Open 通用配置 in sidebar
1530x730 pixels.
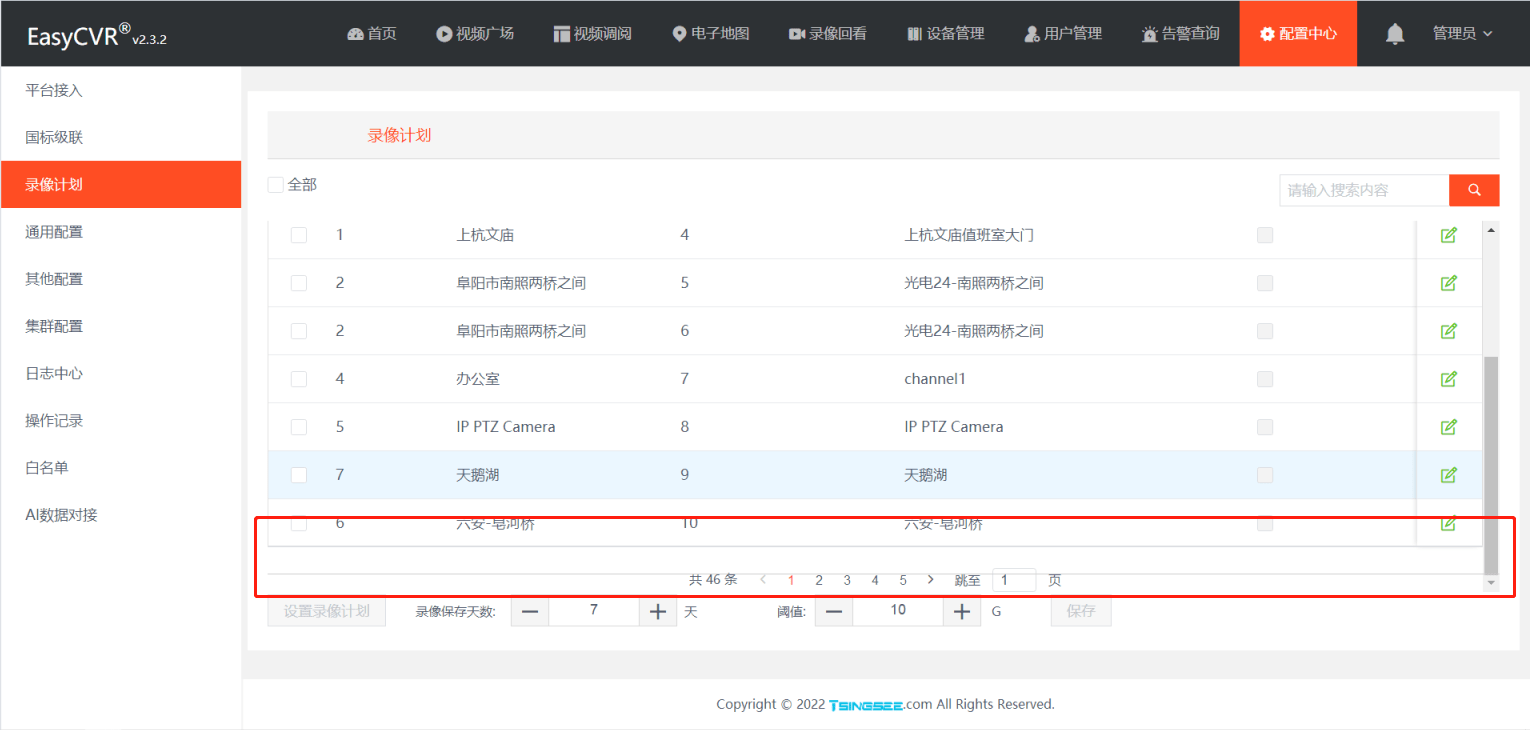point(121,231)
